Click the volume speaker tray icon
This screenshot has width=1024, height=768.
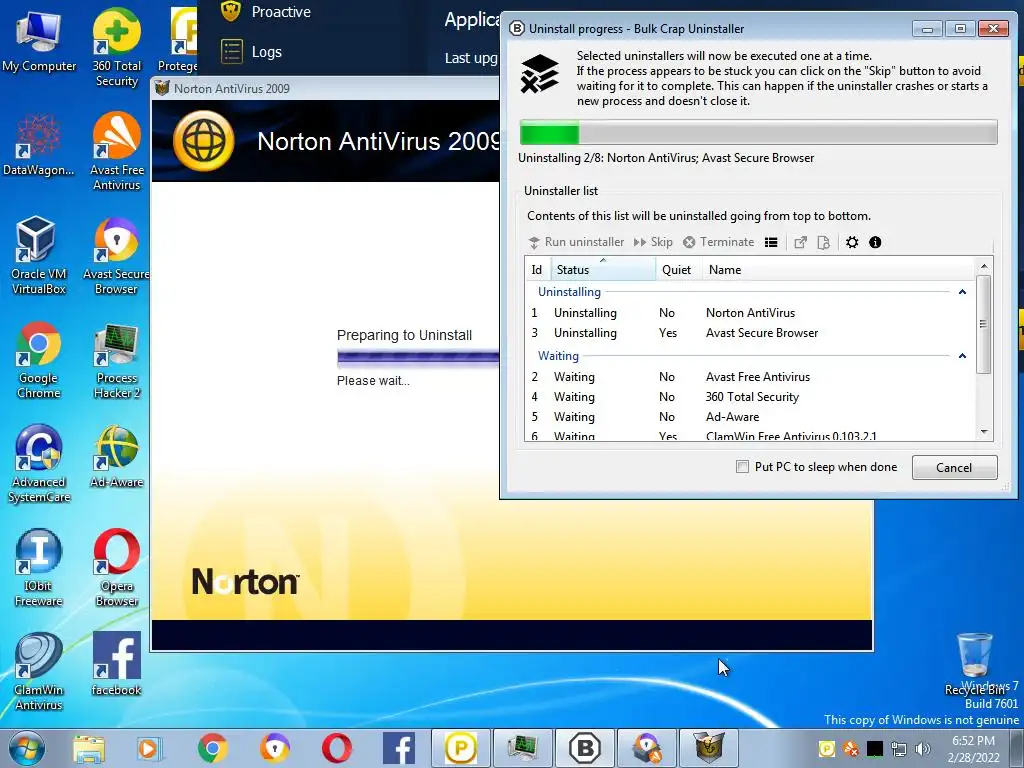click(x=922, y=748)
